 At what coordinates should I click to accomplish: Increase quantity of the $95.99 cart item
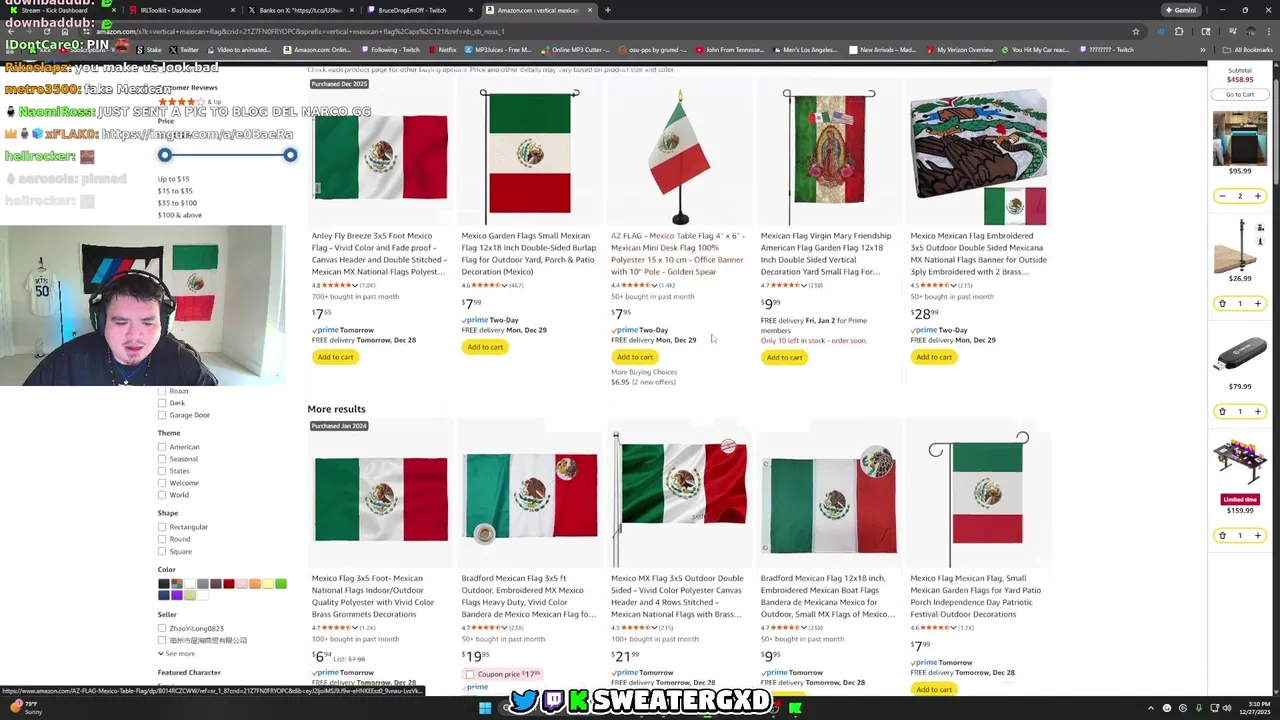(x=1258, y=196)
